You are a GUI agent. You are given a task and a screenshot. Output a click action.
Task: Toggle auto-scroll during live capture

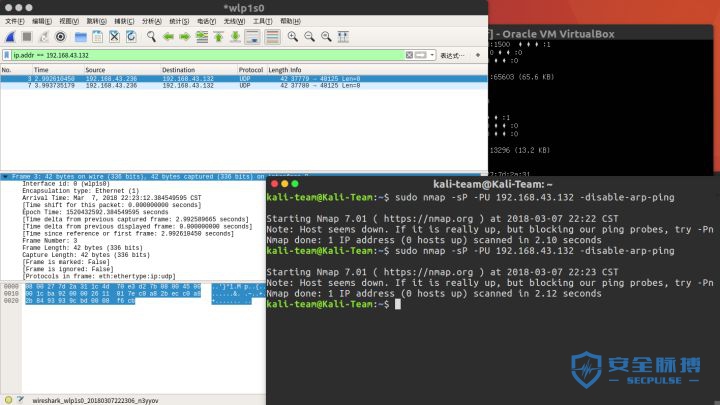point(253,37)
